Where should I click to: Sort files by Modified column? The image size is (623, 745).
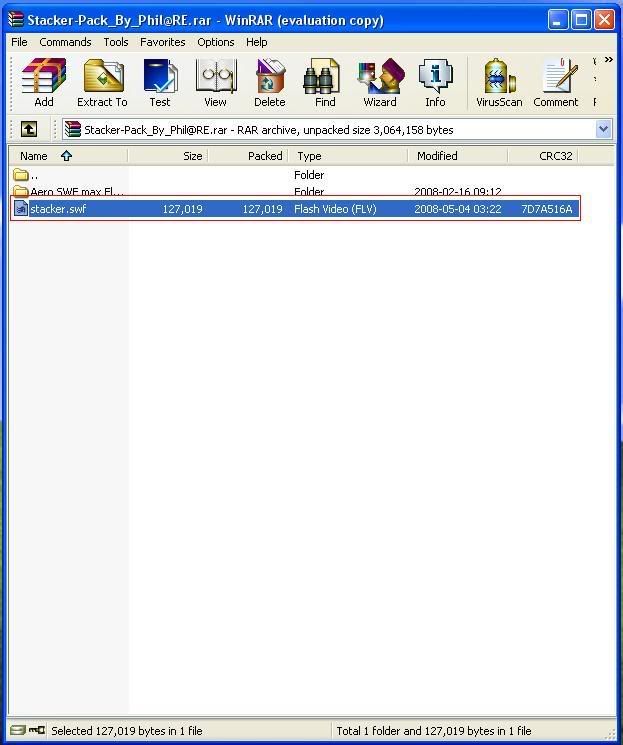(458, 156)
